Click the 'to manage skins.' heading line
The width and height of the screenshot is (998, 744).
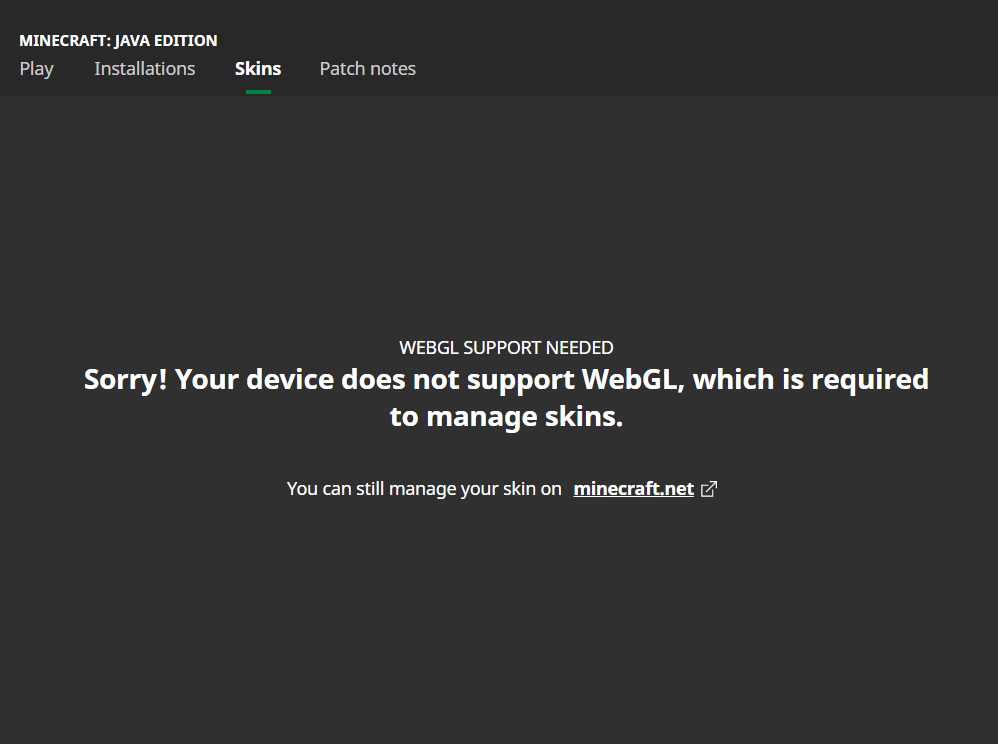pyautogui.click(x=506, y=417)
